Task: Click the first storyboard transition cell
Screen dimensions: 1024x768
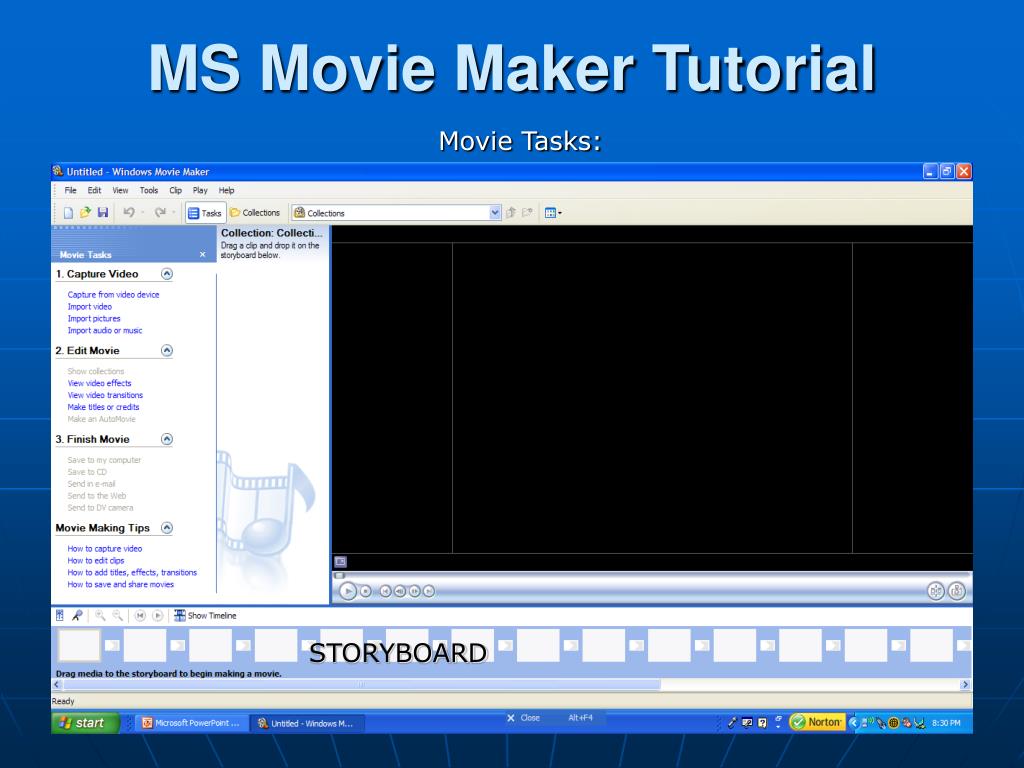Action: 112,645
